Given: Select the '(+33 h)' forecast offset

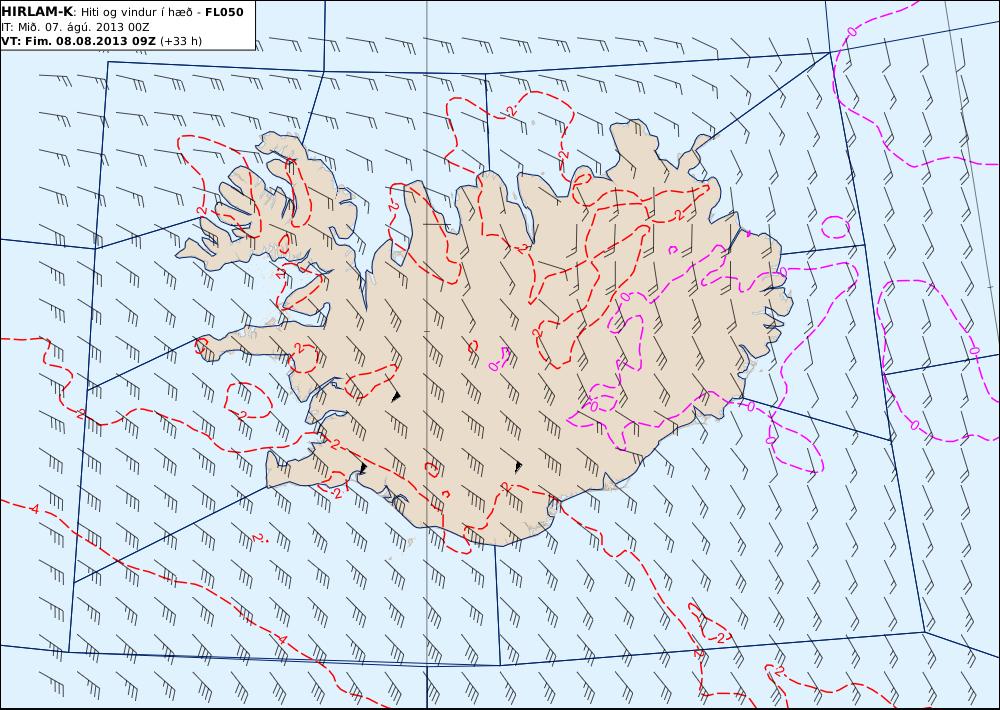Looking at the screenshot, I should point(180,41).
